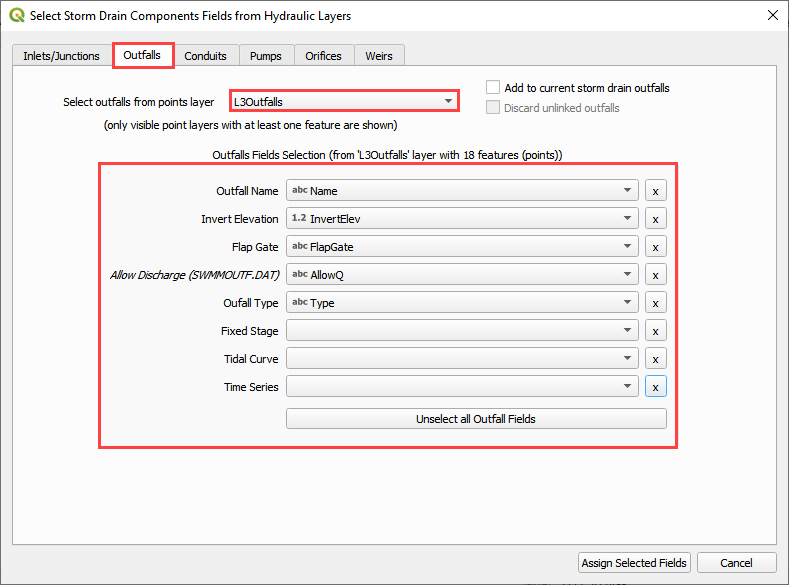Screen dimensions: 789x585
Task: Clear the Invert Elevation field with x
Action: pos(655,219)
